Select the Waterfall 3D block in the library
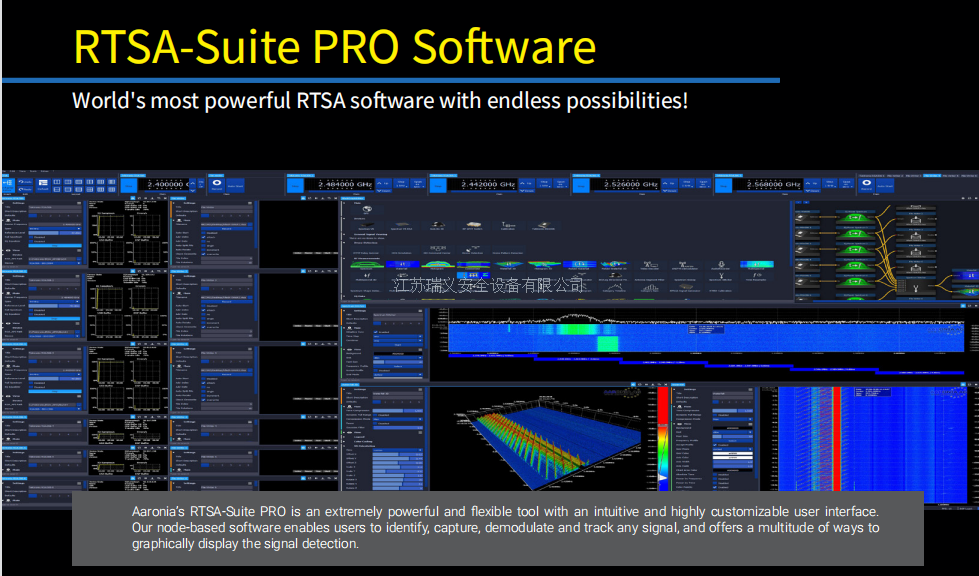The image size is (979, 576). click(508, 266)
